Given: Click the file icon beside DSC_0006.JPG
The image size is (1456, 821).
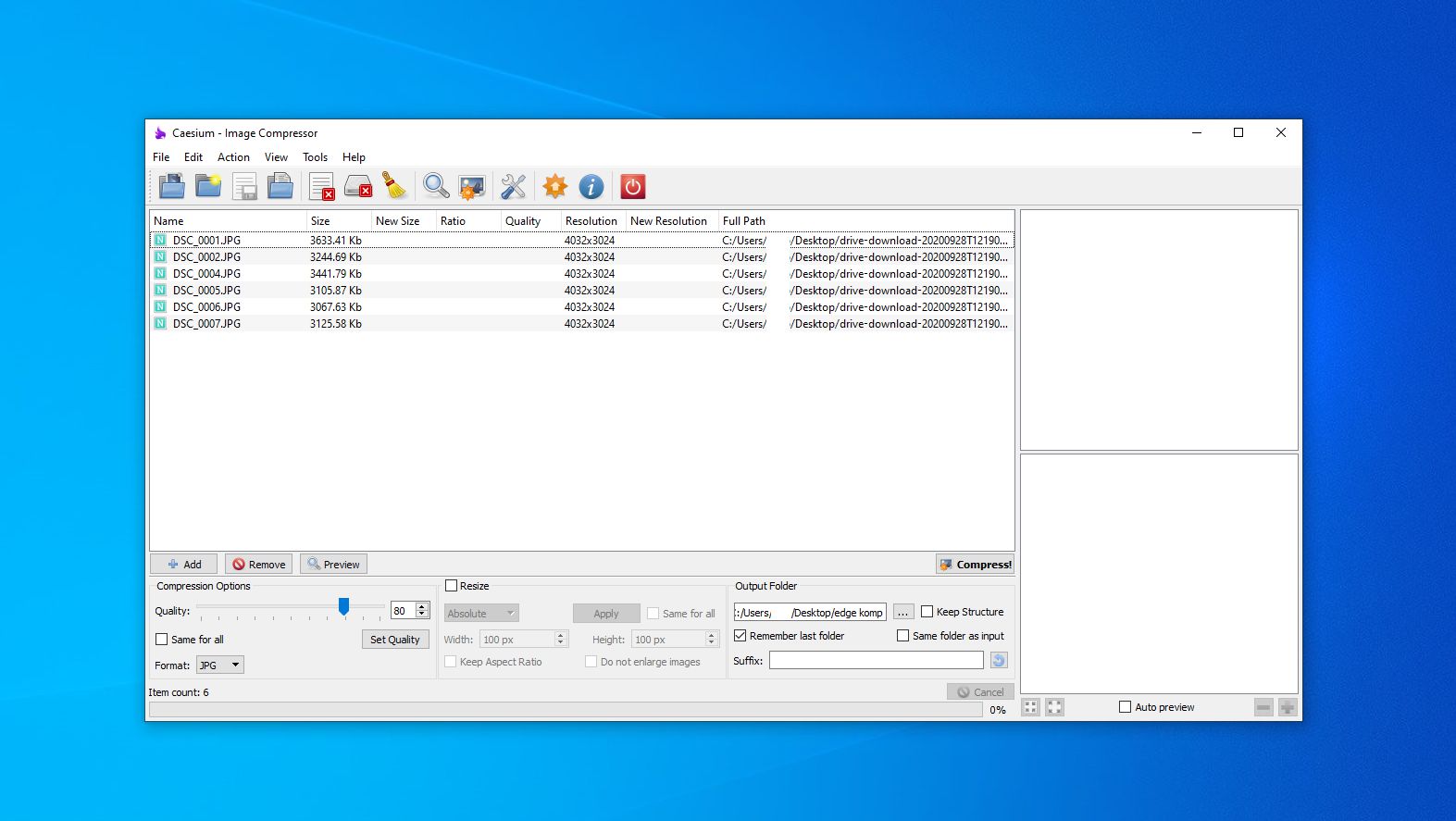Looking at the screenshot, I should [160, 307].
